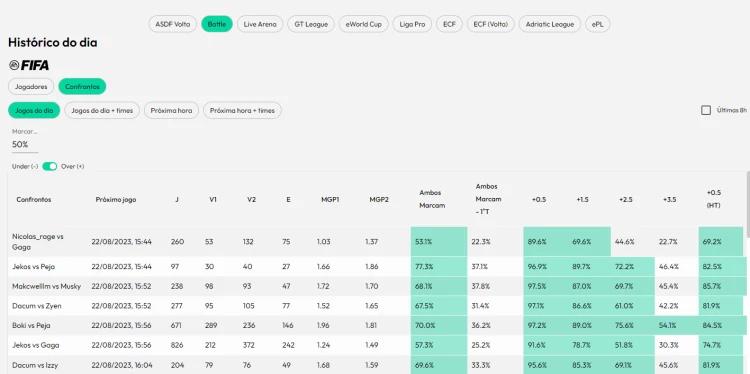The image size is (750, 374).
Task: Switch to the Liga Pro tab
Action: pos(412,24)
